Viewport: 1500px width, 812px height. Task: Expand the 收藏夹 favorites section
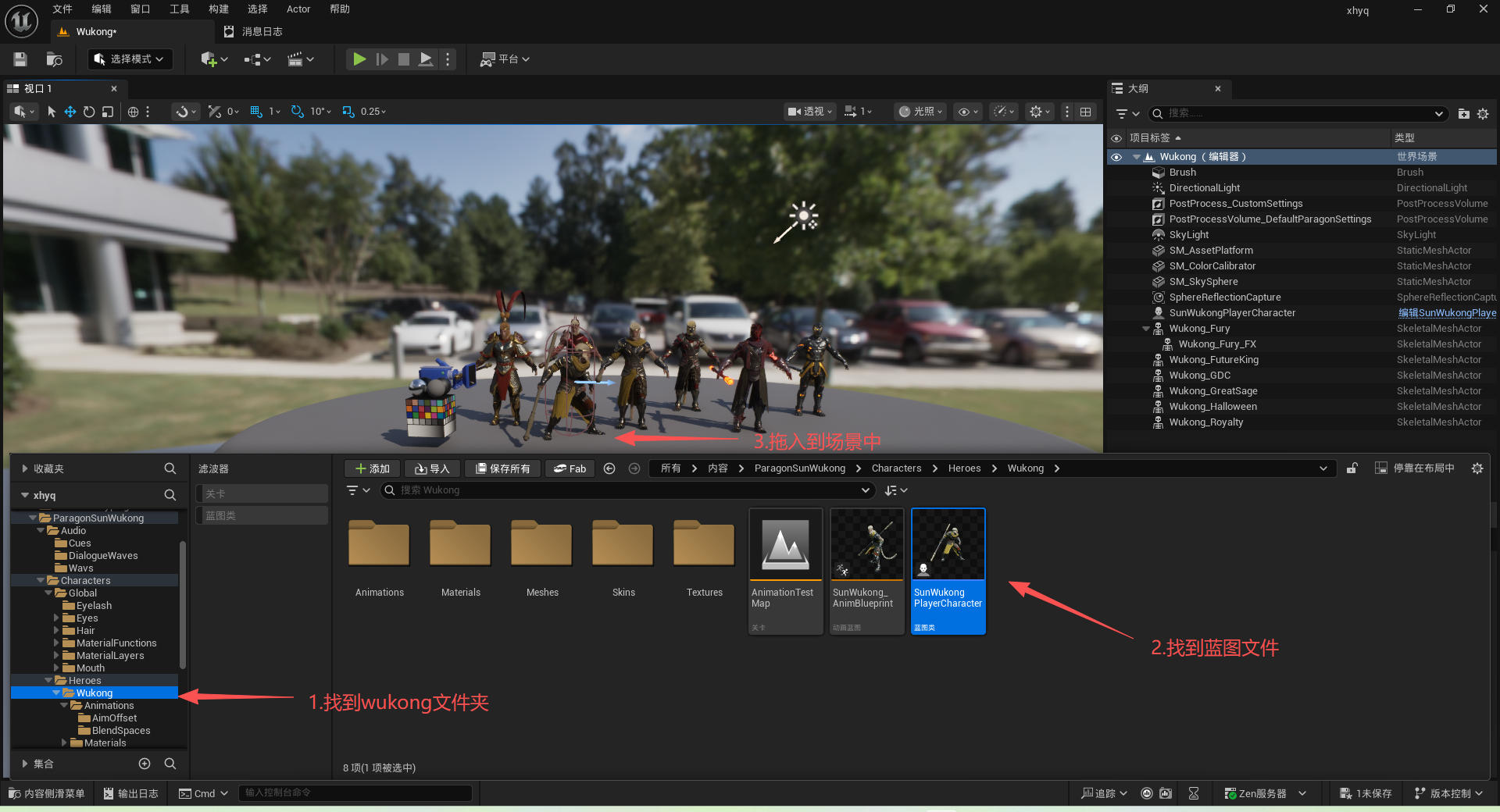[25, 468]
